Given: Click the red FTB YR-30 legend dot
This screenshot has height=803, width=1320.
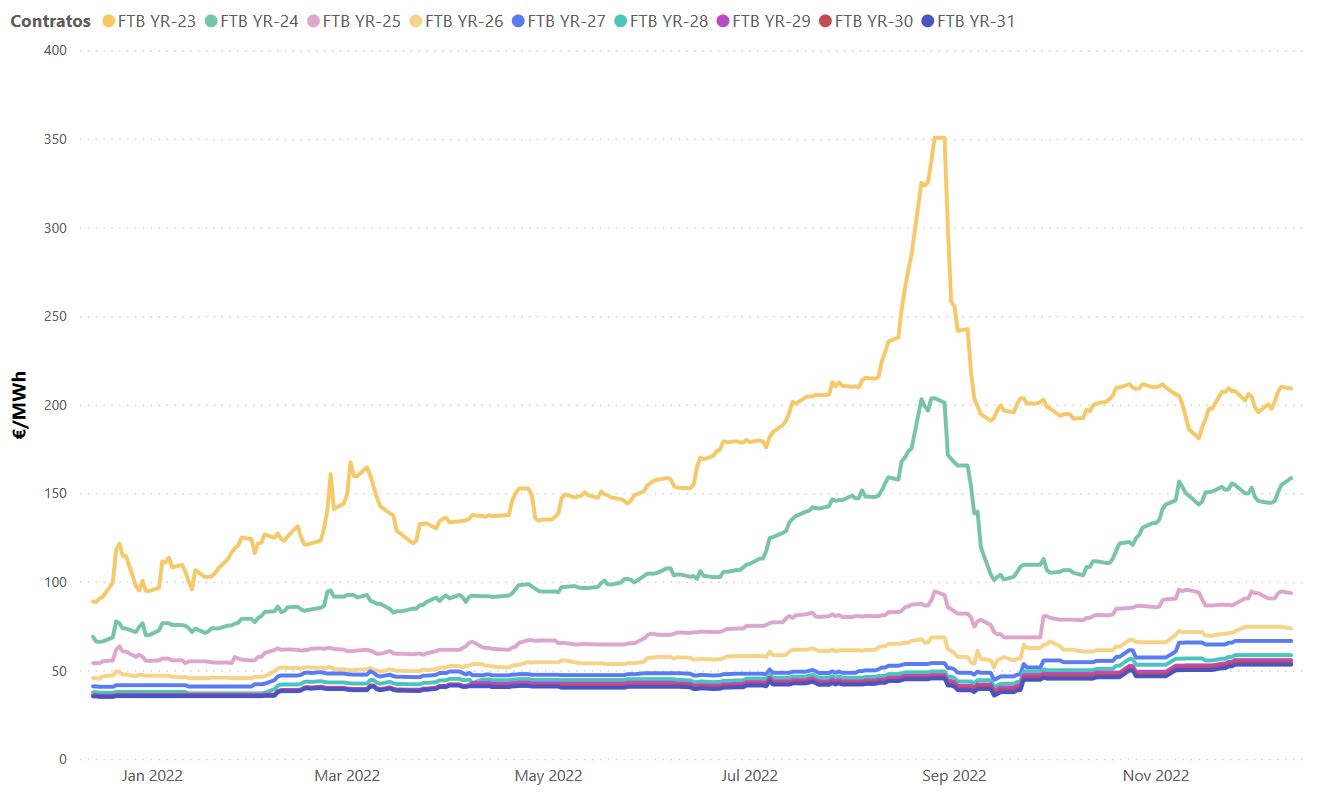Looking at the screenshot, I should click(825, 21).
